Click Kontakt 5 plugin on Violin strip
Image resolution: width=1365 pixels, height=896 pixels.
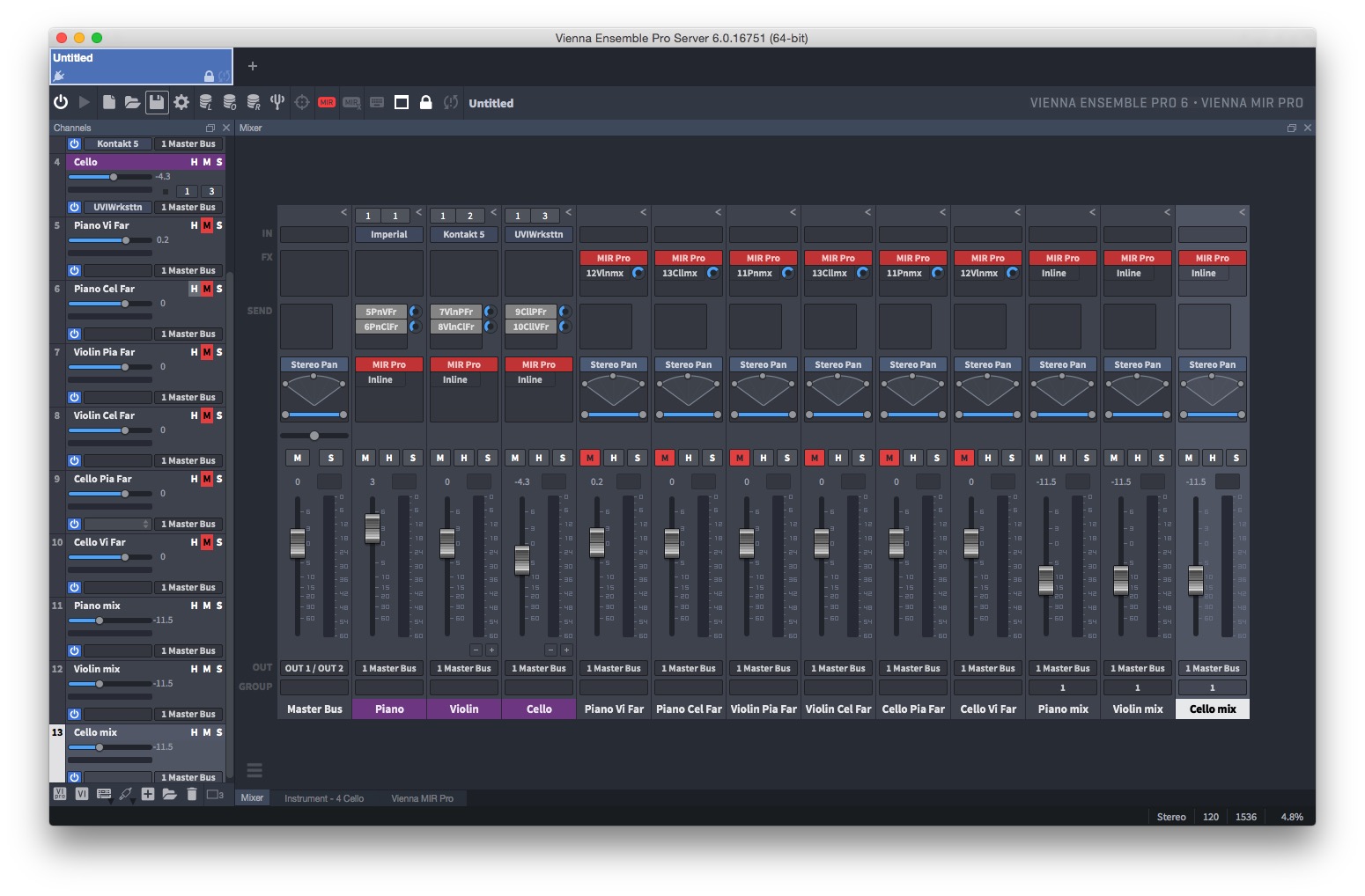464,234
